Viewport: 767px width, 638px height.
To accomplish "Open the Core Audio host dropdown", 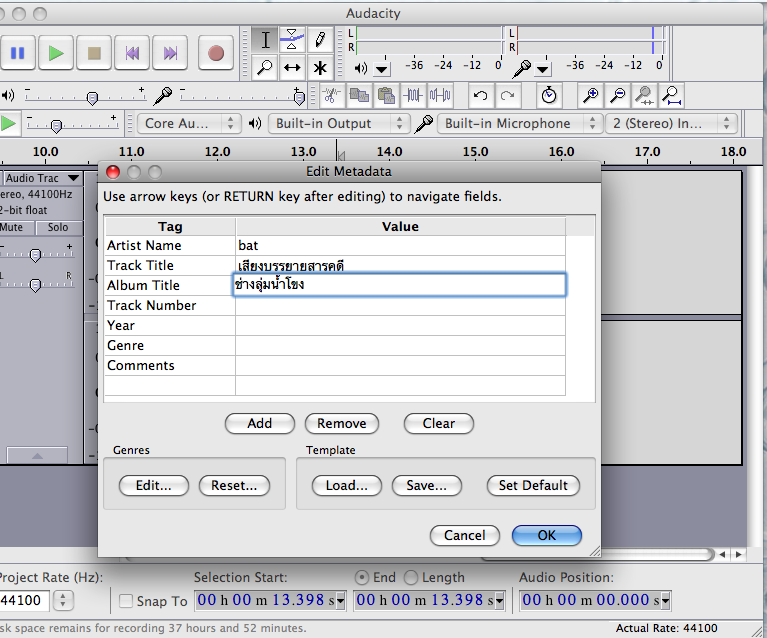I will pos(189,123).
